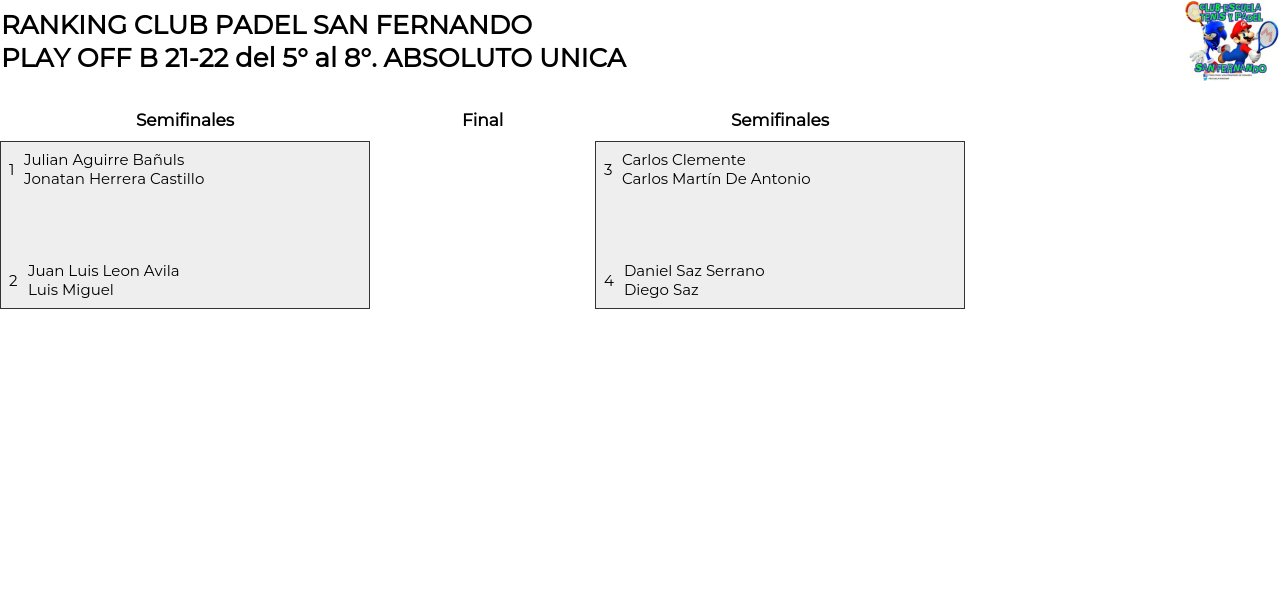Click player Jonatan Herrera Castillo
This screenshot has height=613, width=1280.
(x=114, y=179)
